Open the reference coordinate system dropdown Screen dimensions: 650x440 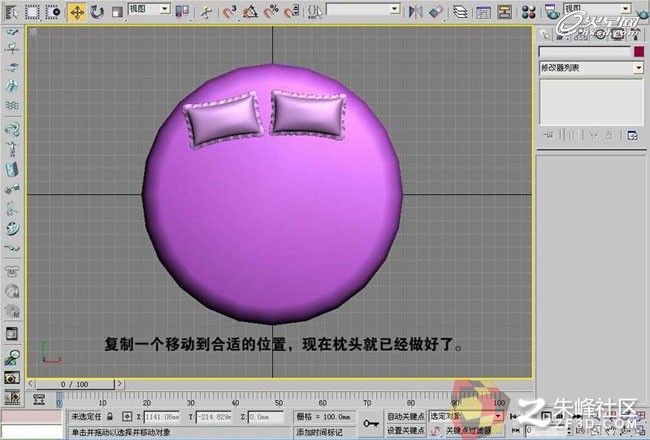(149, 9)
